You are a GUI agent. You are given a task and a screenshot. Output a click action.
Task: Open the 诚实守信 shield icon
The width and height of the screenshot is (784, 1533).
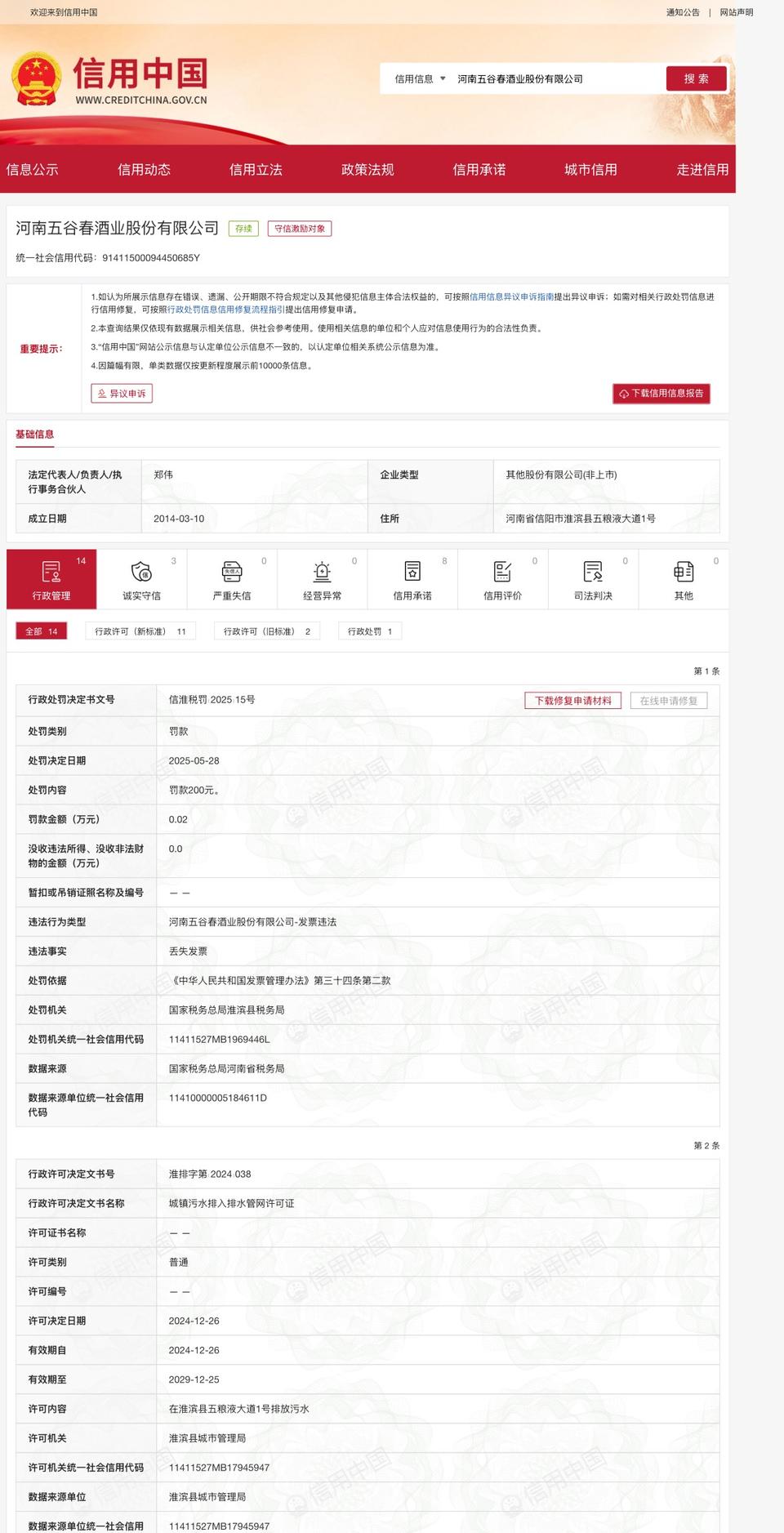point(141,572)
